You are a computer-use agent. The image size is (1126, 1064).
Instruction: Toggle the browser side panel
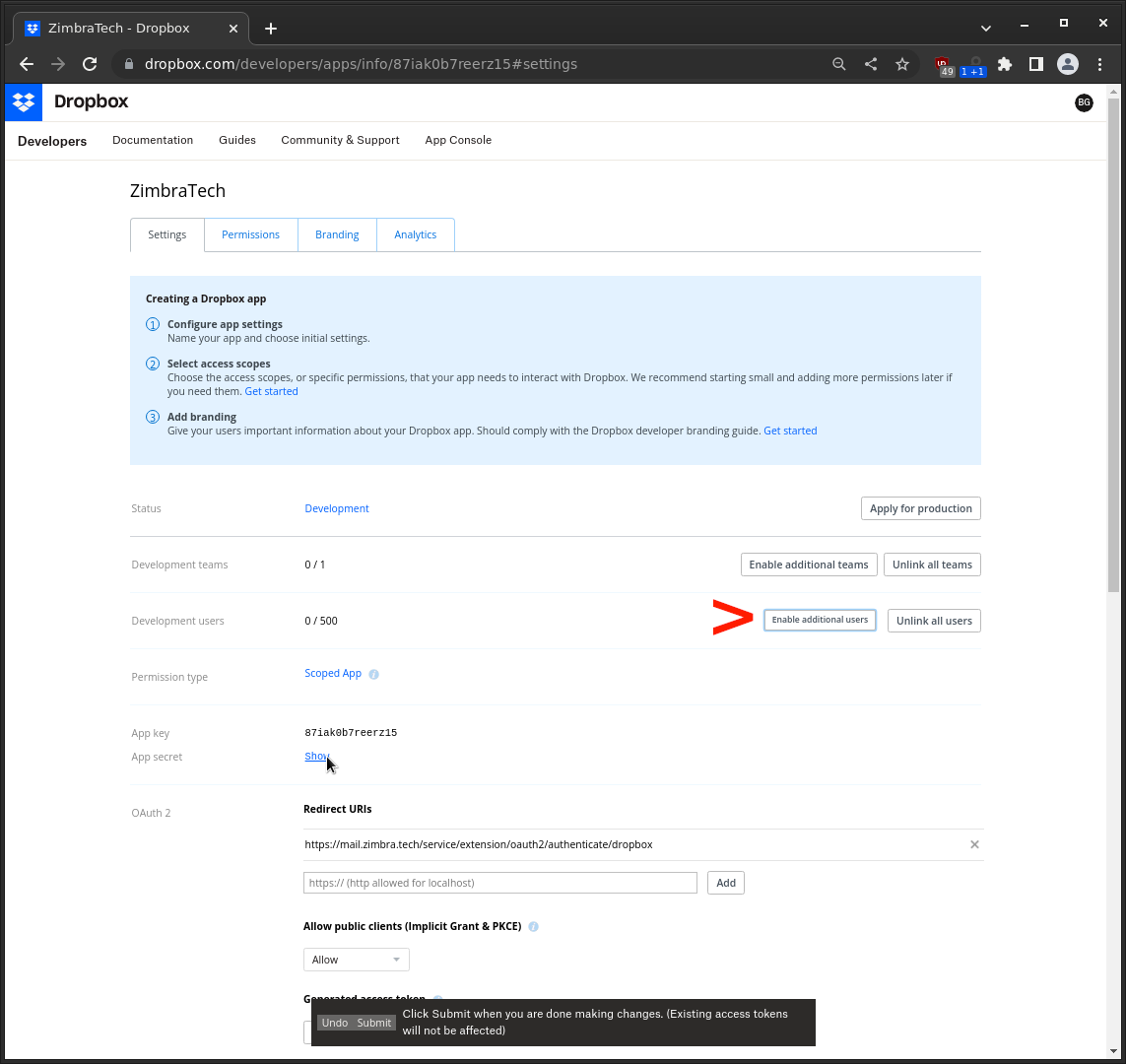[x=1035, y=64]
